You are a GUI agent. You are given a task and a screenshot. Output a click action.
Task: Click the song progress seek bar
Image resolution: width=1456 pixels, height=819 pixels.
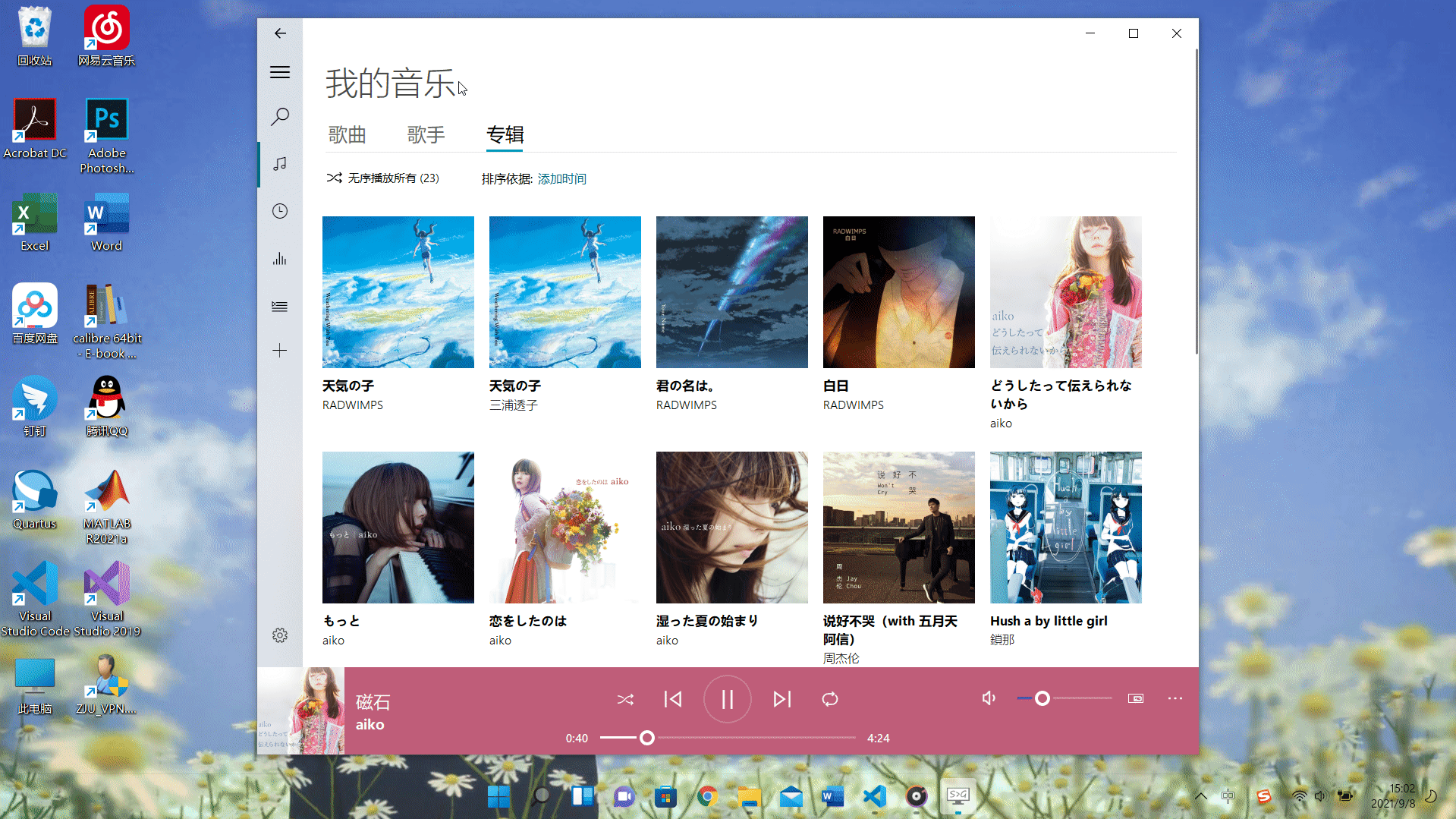(x=728, y=738)
